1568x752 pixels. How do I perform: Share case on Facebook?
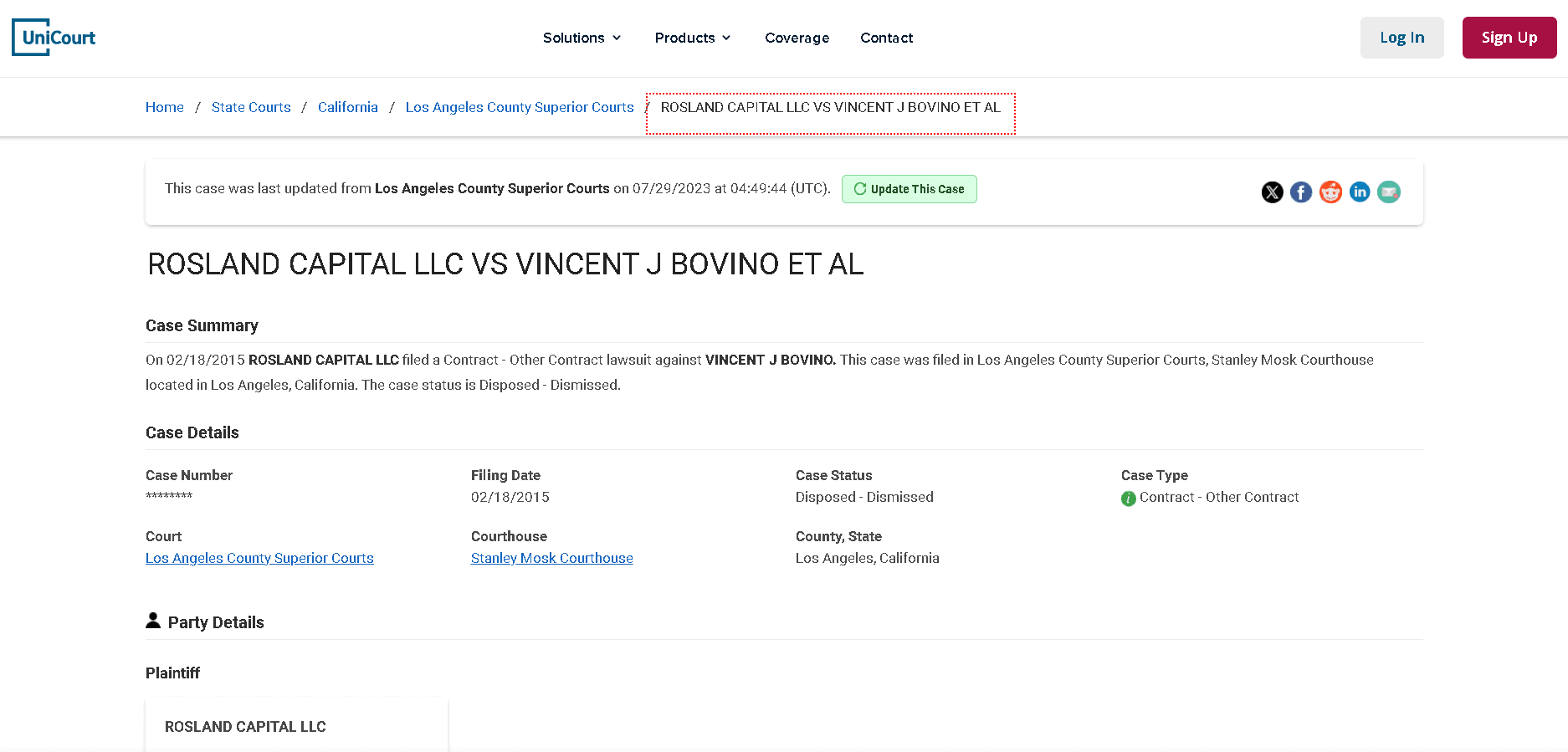click(x=1301, y=192)
